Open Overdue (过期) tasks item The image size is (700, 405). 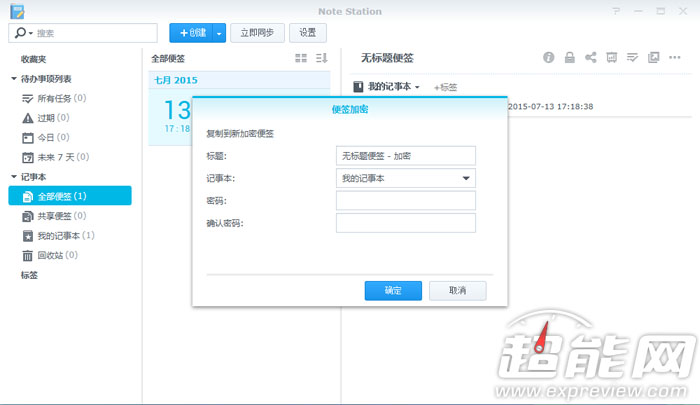point(46,118)
